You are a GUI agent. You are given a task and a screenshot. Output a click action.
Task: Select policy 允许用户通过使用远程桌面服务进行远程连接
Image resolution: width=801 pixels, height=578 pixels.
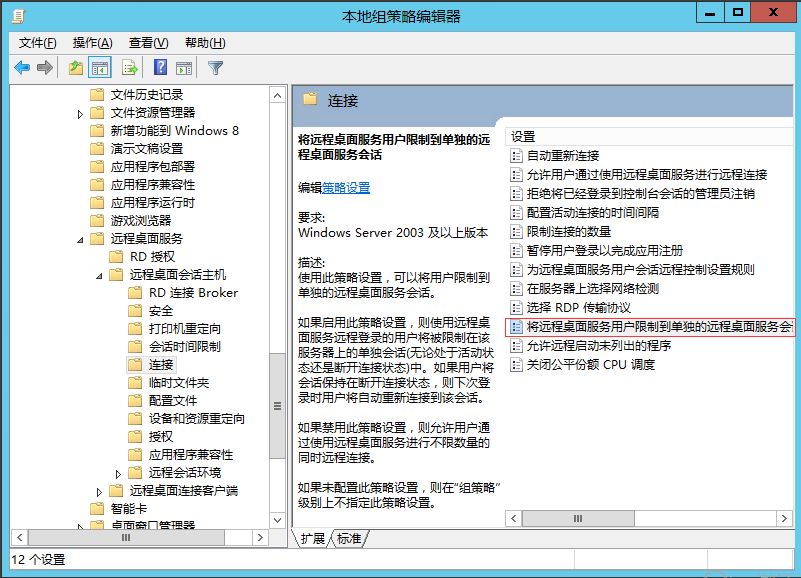(647, 175)
